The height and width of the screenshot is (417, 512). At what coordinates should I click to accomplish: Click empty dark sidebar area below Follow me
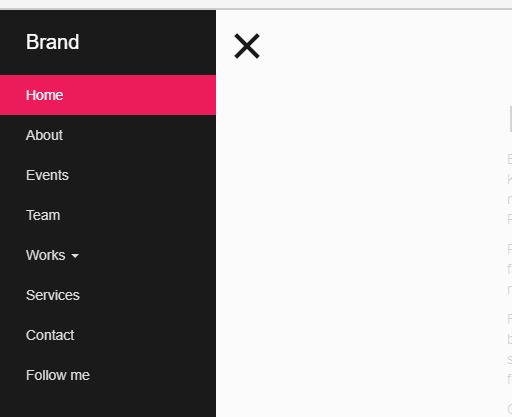point(108,406)
